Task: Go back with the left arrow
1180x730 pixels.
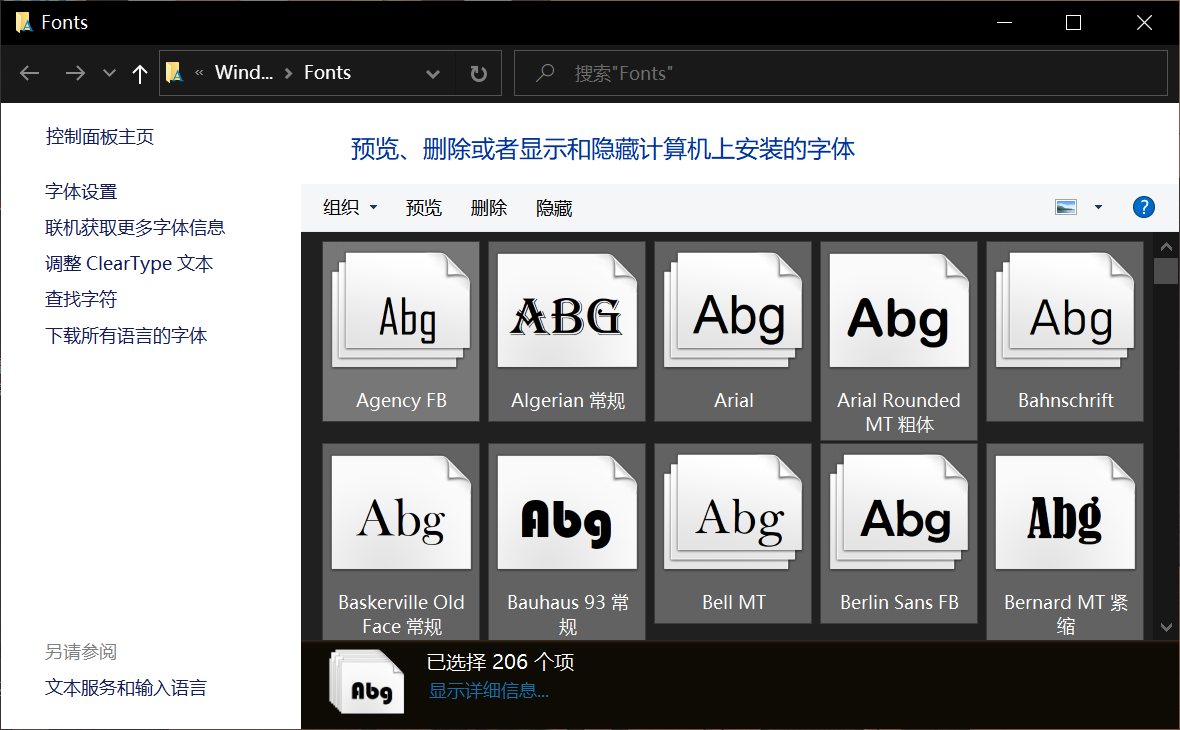Action: click(x=29, y=73)
